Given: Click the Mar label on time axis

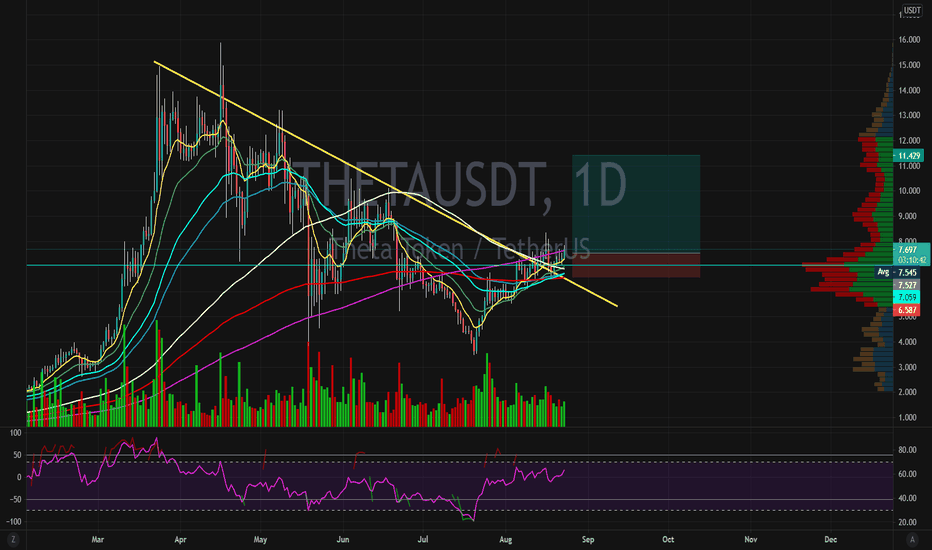Looking at the screenshot, I should [97, 540].
